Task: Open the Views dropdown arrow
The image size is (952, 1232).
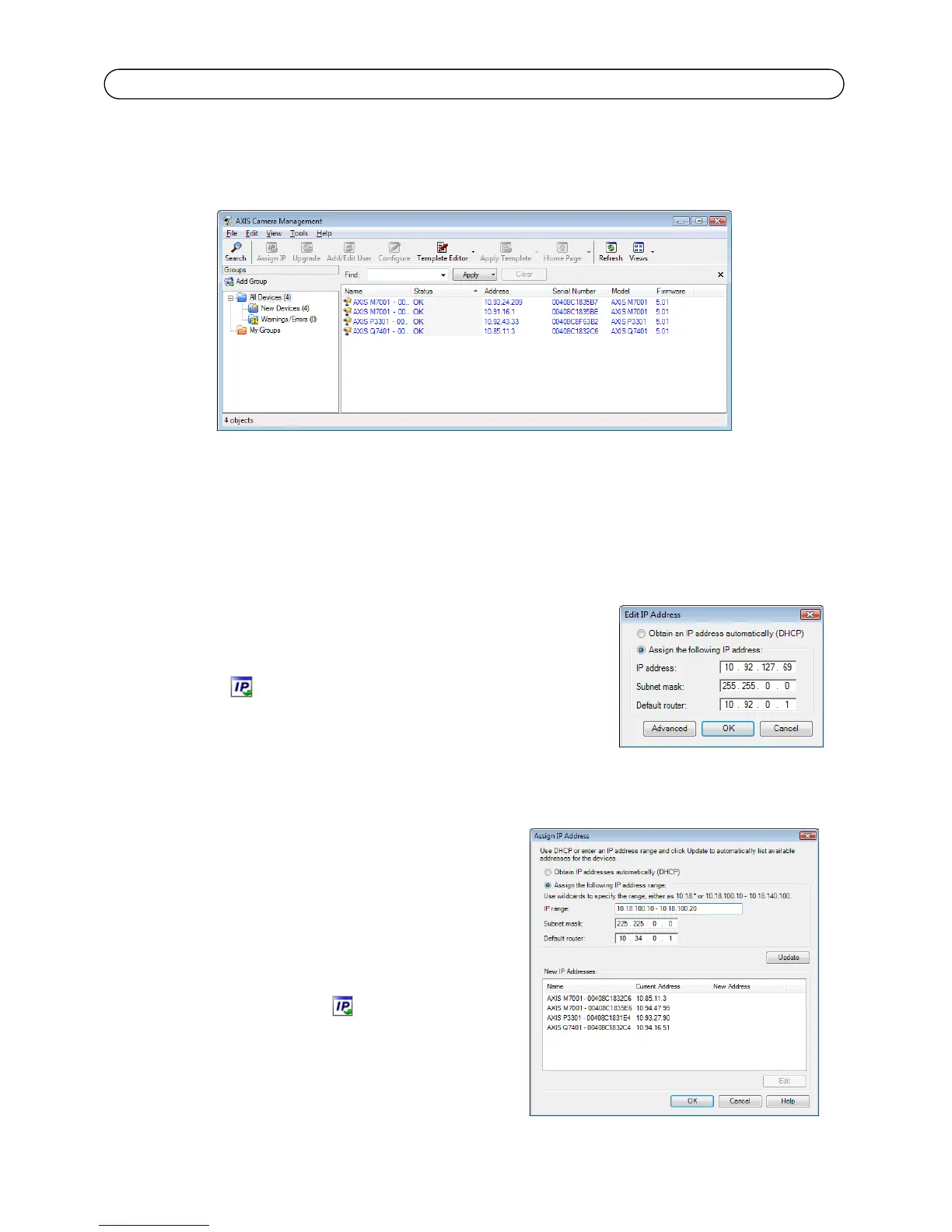Action: click(x=653, y=252)
